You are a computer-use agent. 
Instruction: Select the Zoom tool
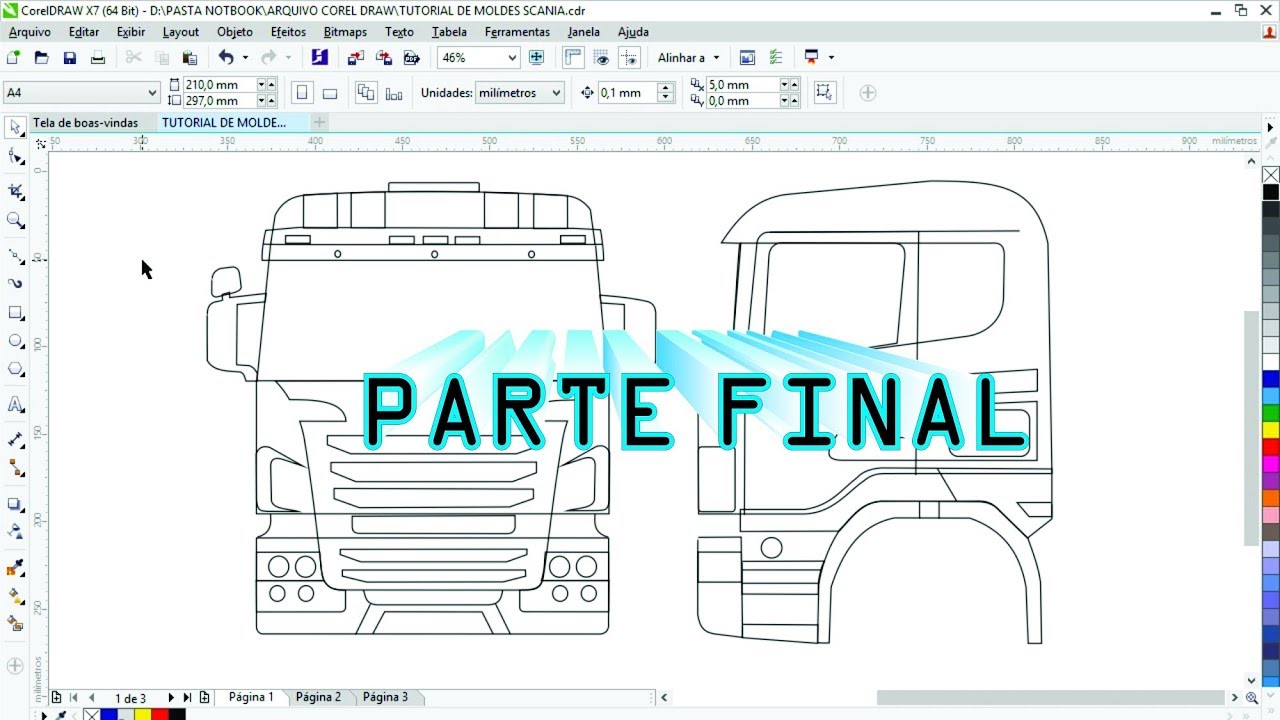(15, 220)
